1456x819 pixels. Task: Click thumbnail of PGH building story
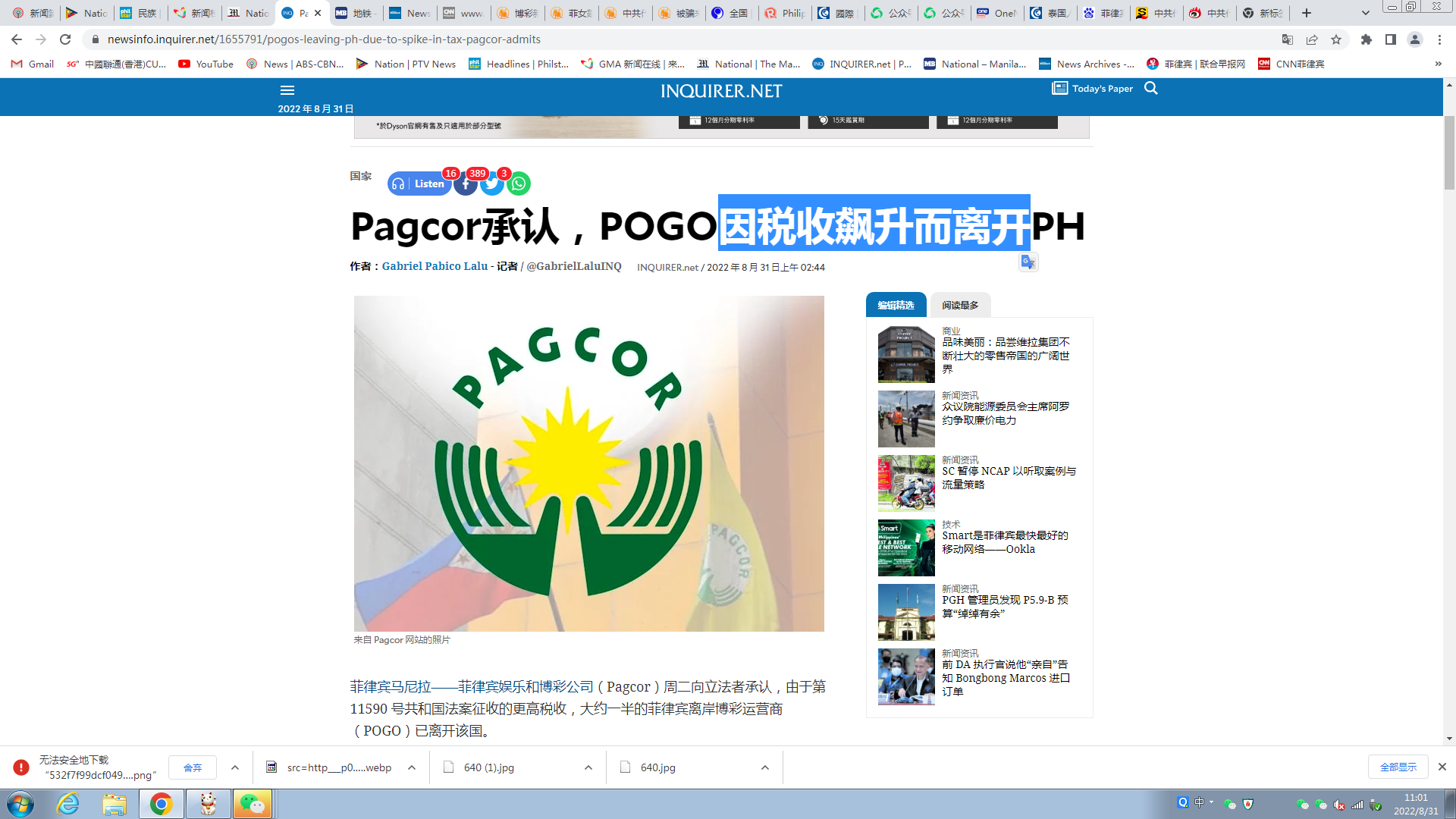tap(906, 612)
